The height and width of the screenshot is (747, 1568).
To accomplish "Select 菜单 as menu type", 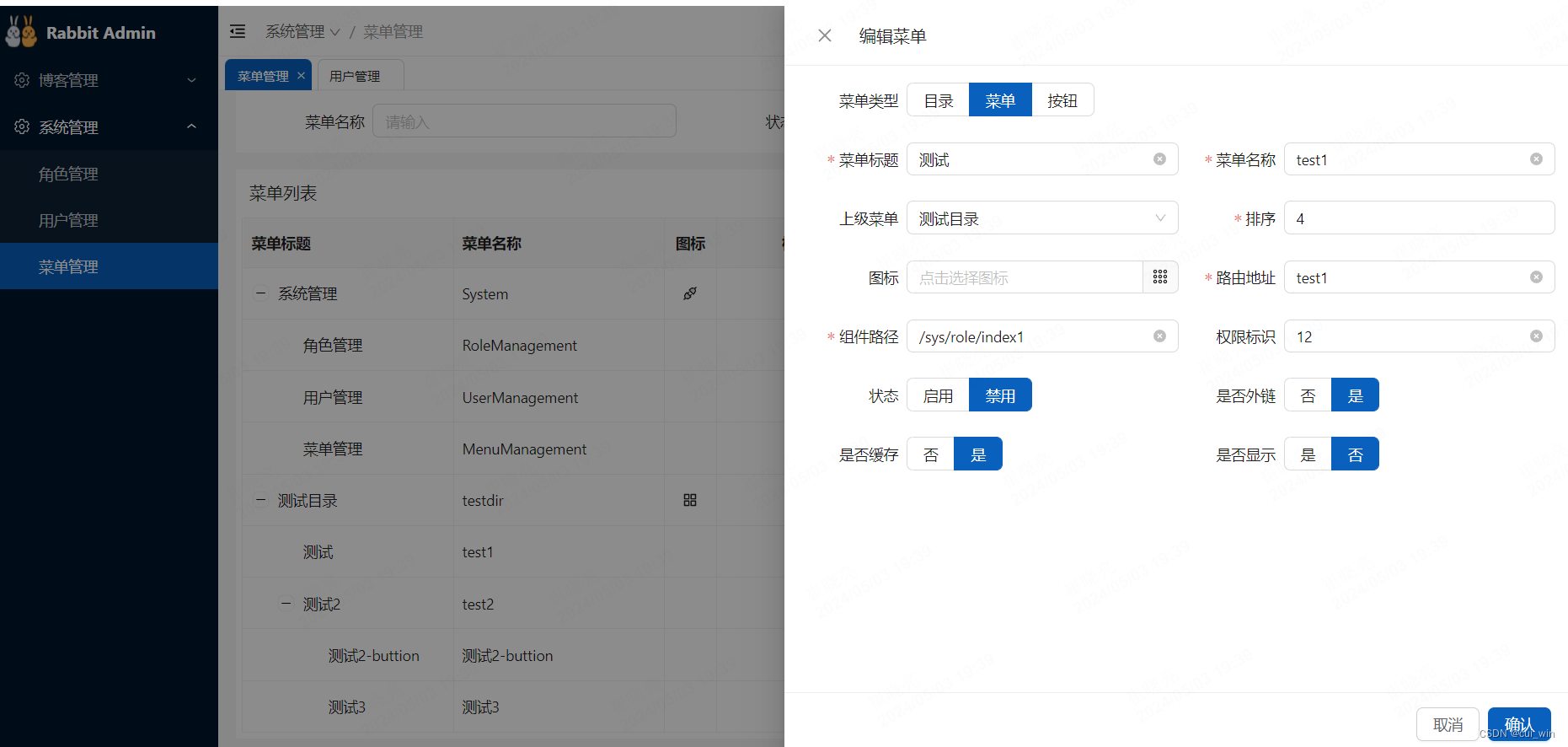I will (1000, 100).
